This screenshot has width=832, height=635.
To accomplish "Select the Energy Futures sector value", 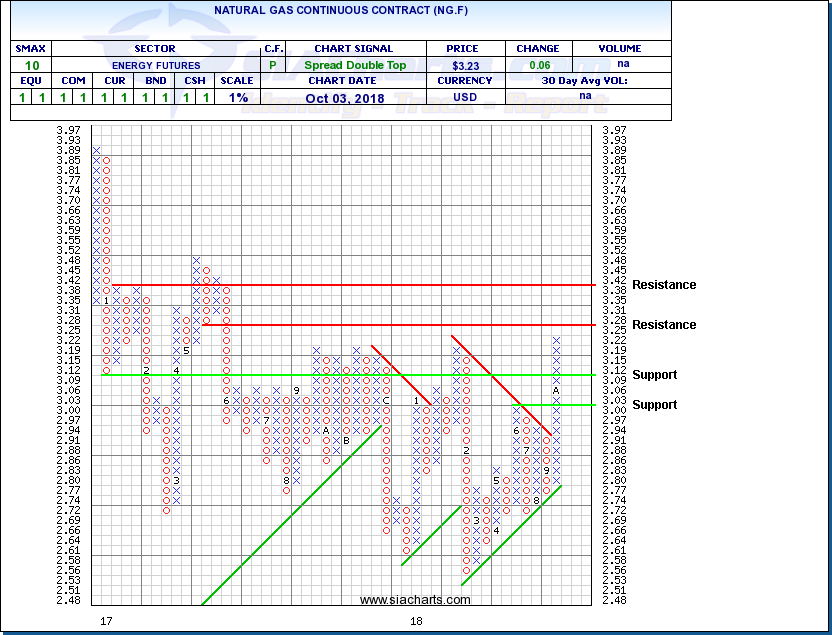I will [x=154, y=65].
